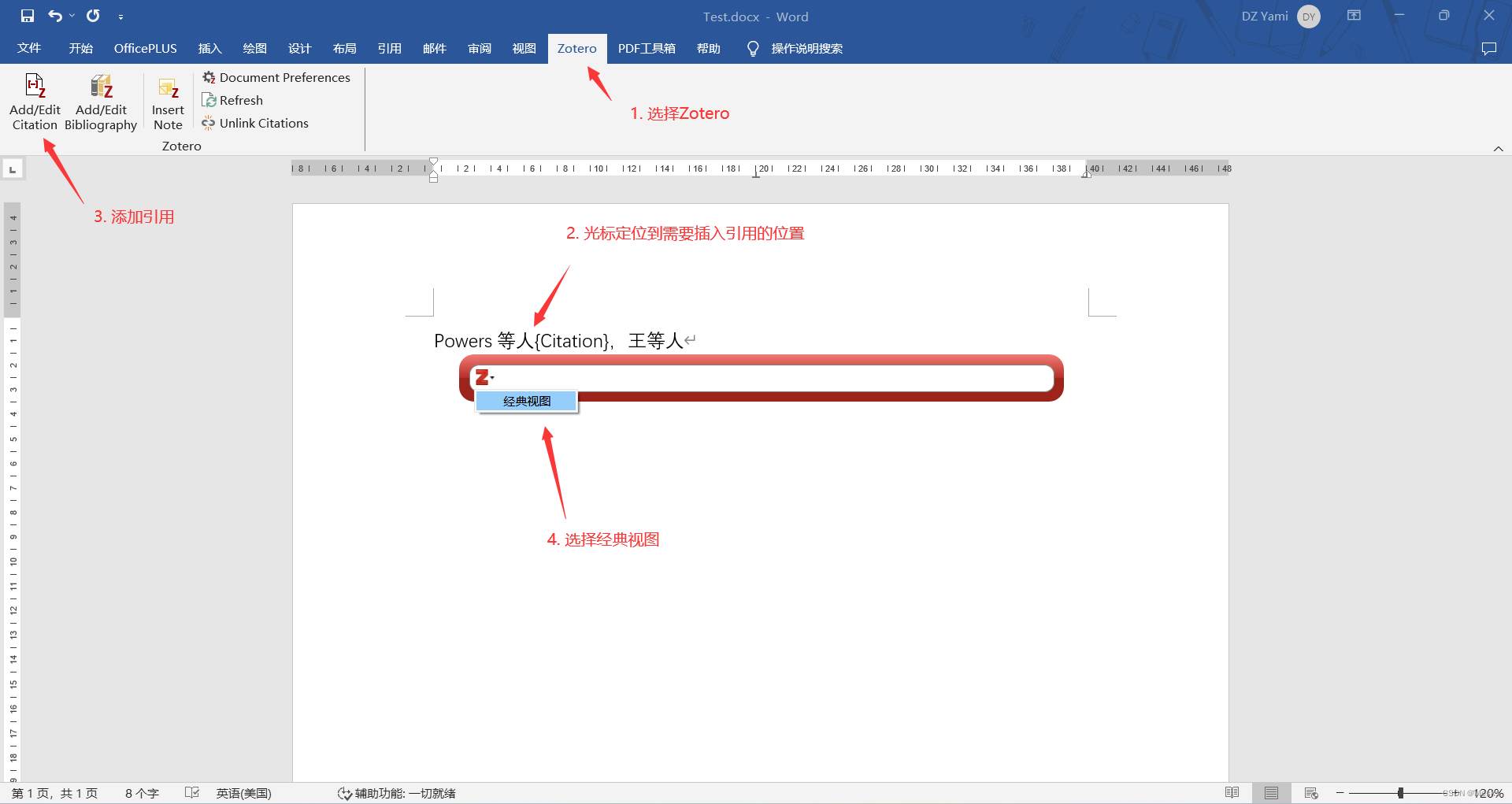The height and width of the screenshot is (804, 1512).
Task: Open Customize Quick Access Toolbar dropdown
Action: click(120, 17)
